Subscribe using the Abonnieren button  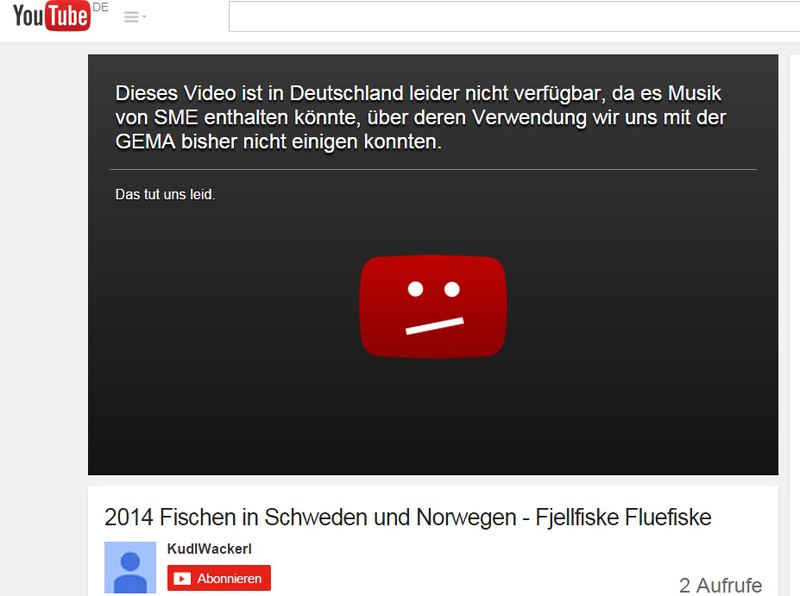tap(219, 578)
